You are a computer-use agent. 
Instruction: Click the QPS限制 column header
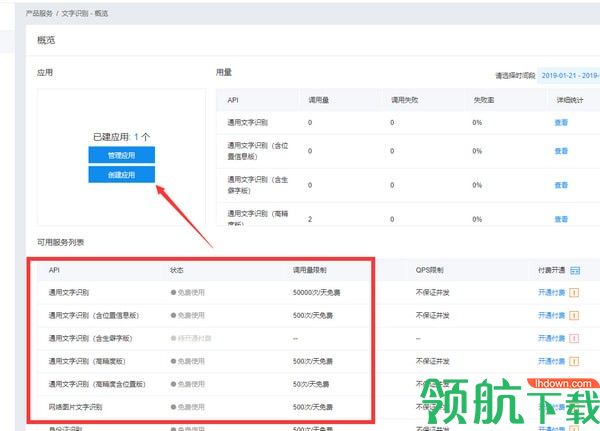click(x=429, y=270)
